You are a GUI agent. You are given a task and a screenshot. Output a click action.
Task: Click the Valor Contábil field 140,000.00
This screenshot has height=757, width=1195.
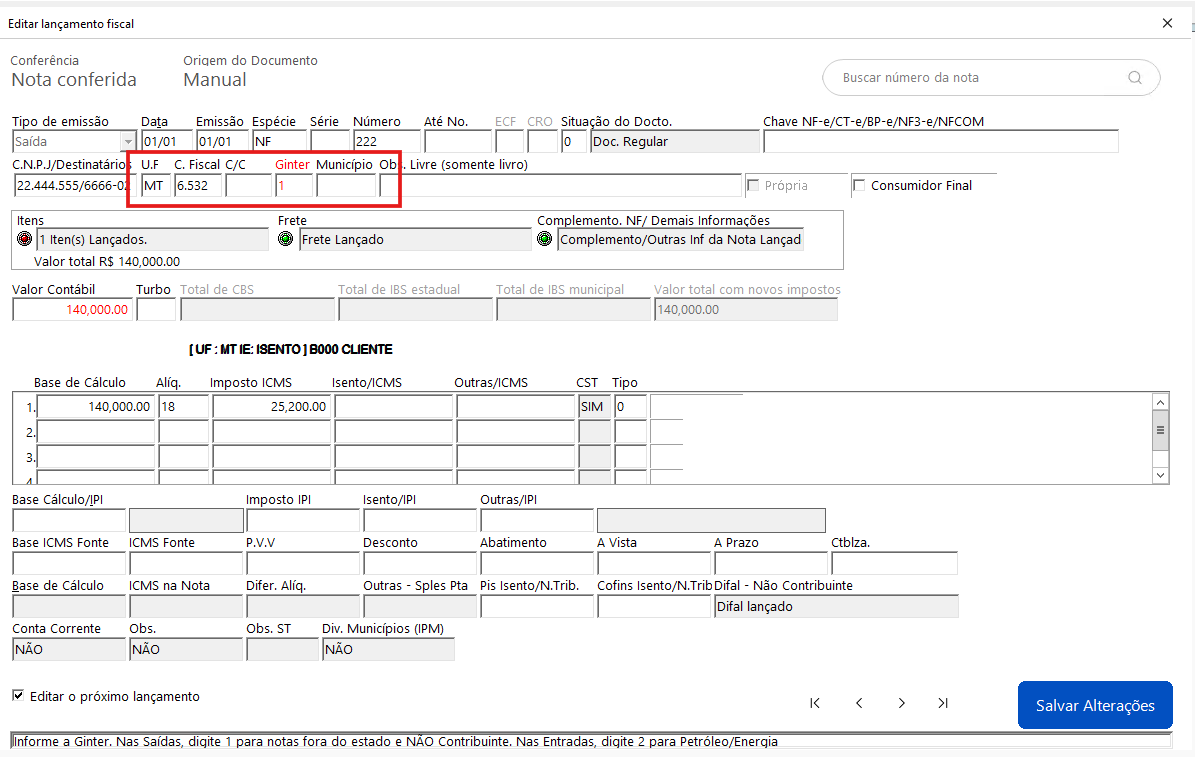(x=72, y=310)
